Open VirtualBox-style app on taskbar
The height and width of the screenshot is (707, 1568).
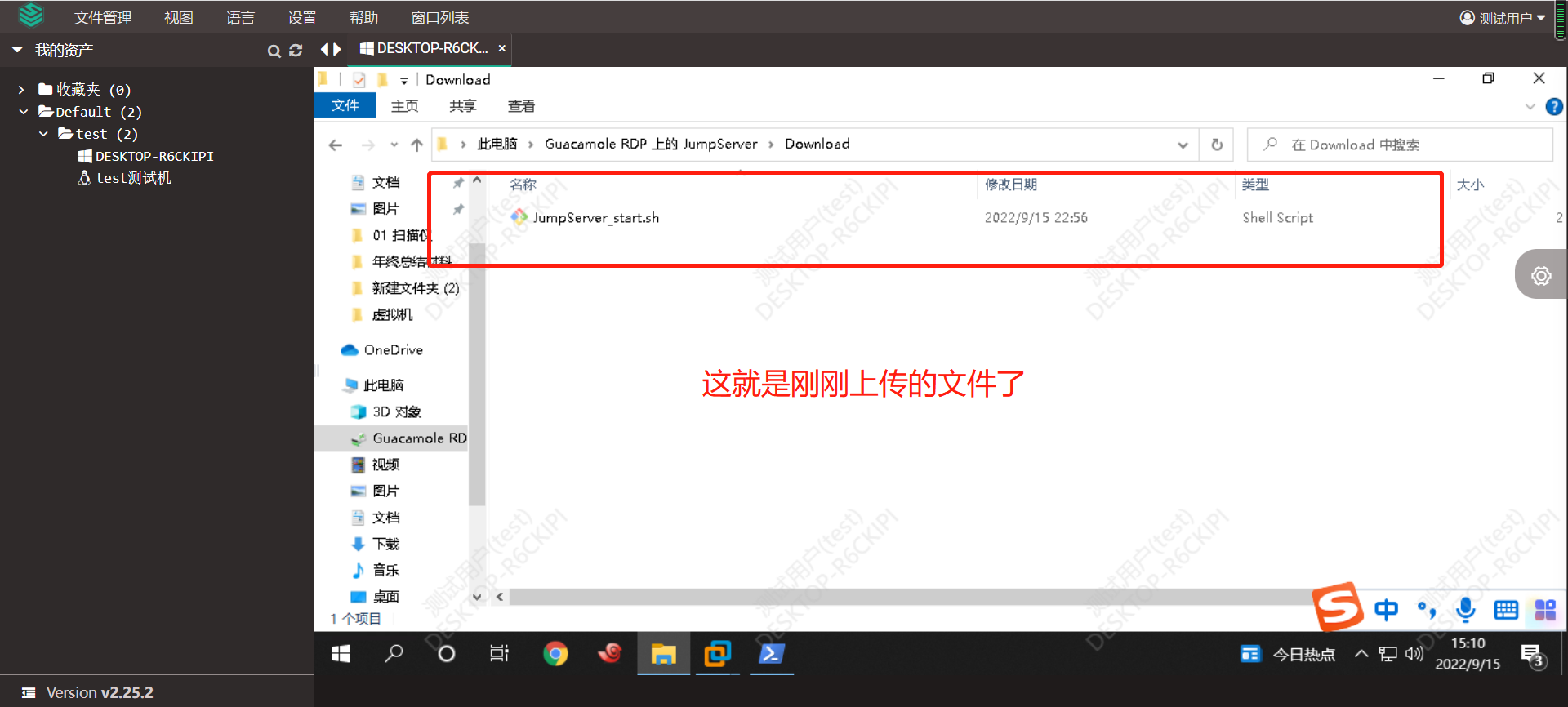[x=717, y=654]
